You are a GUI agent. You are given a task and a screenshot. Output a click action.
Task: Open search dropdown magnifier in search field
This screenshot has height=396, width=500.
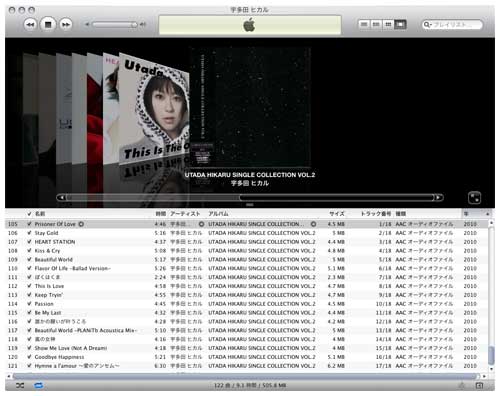427,25
